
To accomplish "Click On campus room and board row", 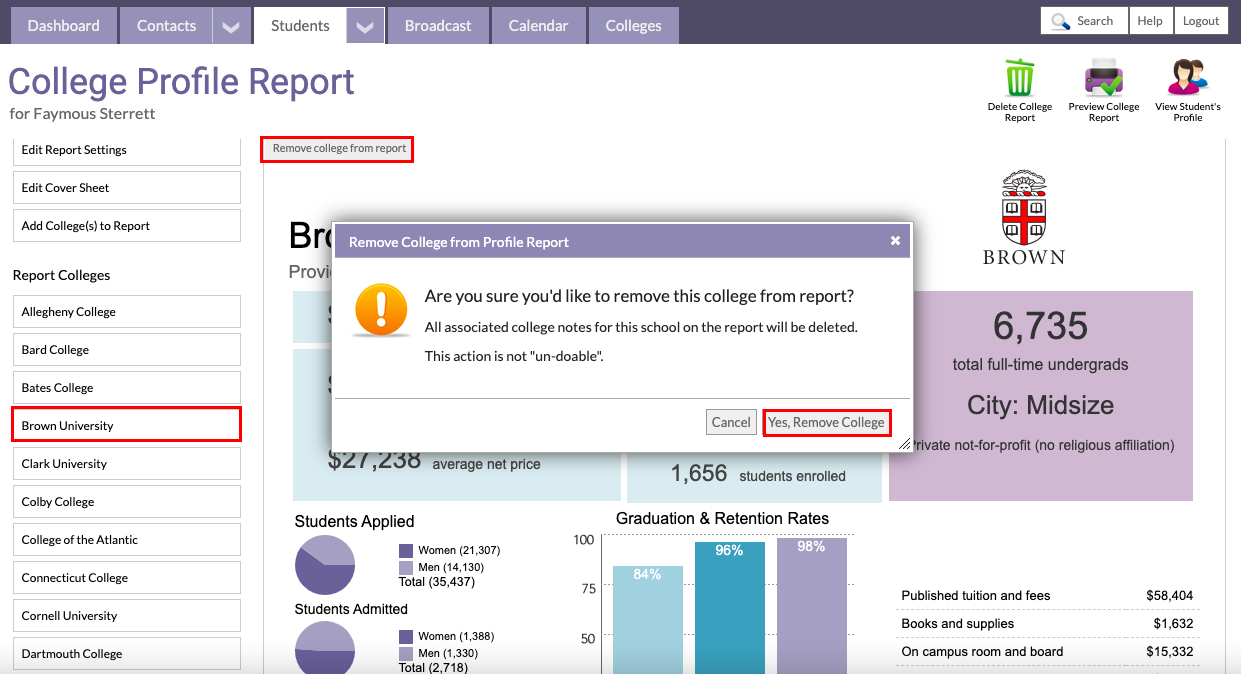I will point(1047,652).
